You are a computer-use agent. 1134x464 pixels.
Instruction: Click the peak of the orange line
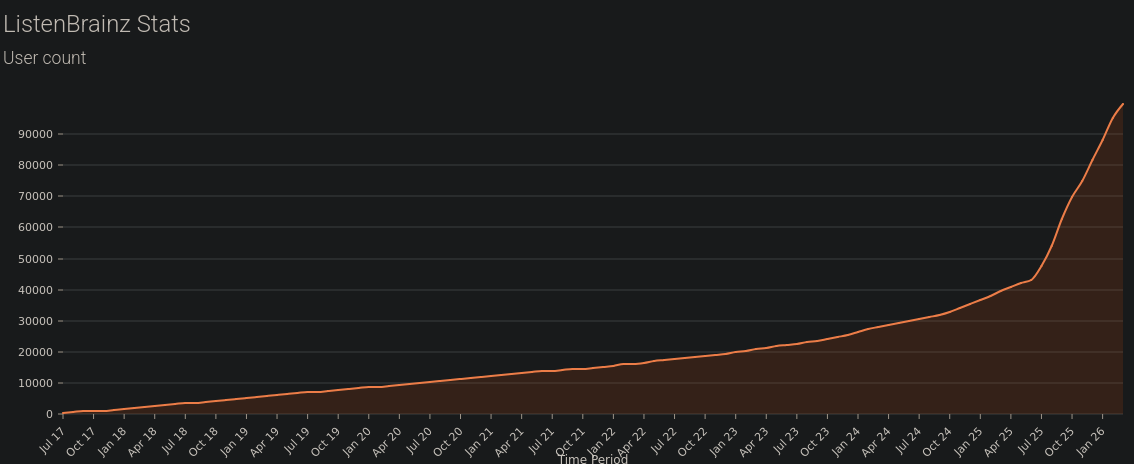(x=1122, y=104)
